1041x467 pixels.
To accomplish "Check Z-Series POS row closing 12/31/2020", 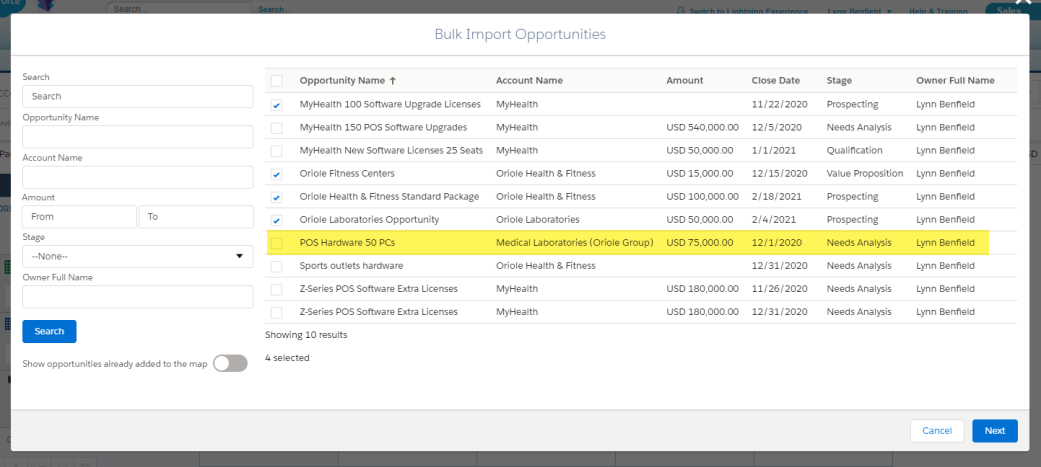I will [276, 312].
